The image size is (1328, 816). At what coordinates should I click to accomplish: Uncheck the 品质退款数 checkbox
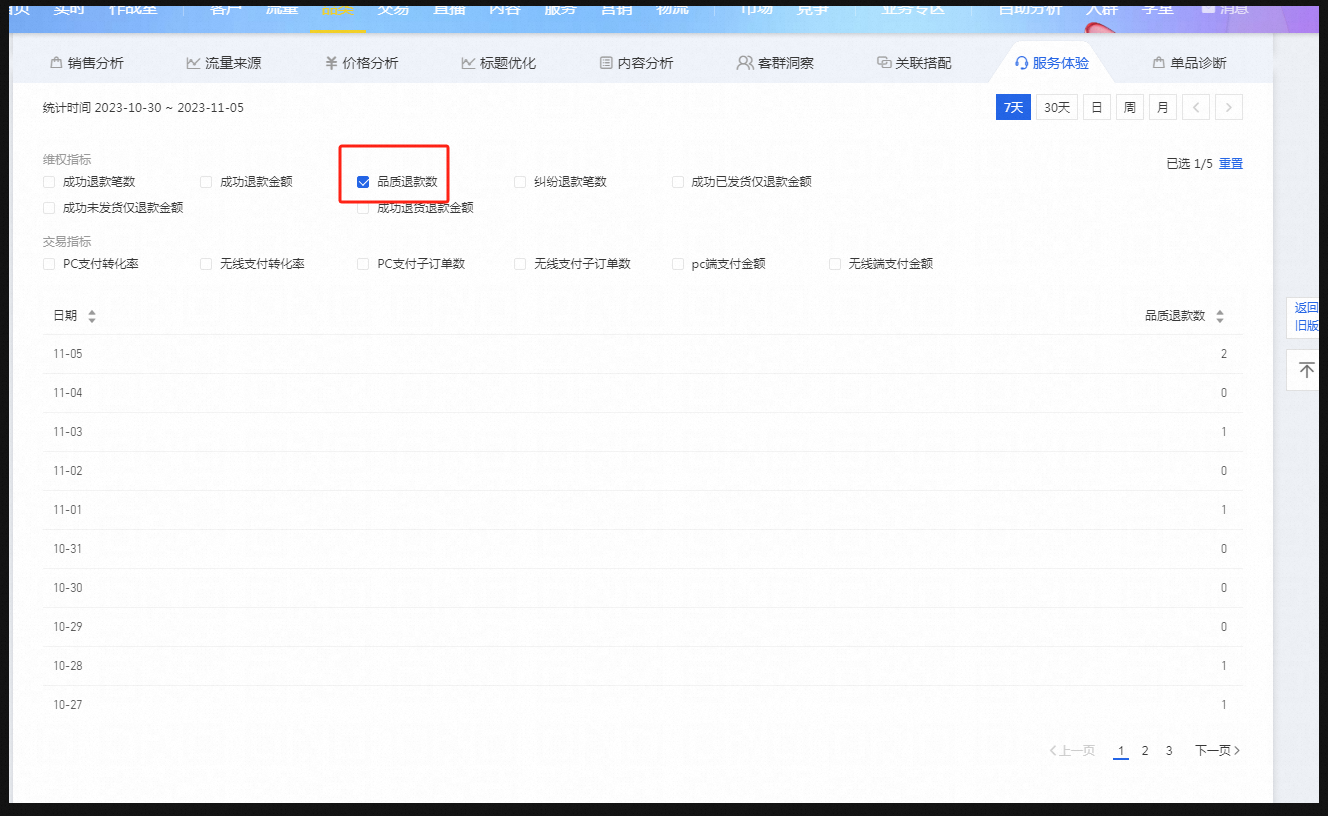(363, 182)
